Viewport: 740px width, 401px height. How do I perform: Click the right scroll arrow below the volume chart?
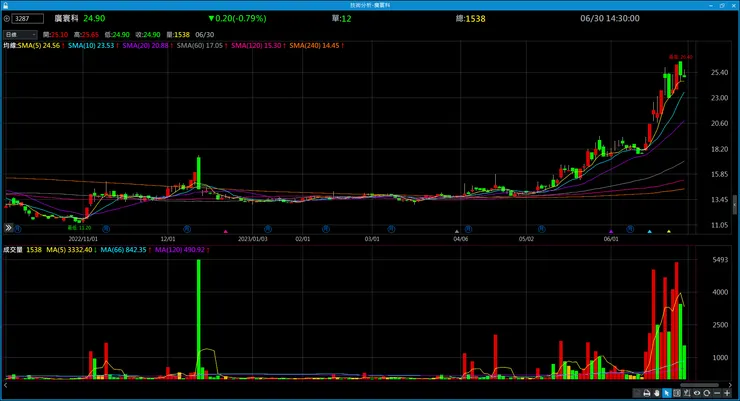click(731, 385)
